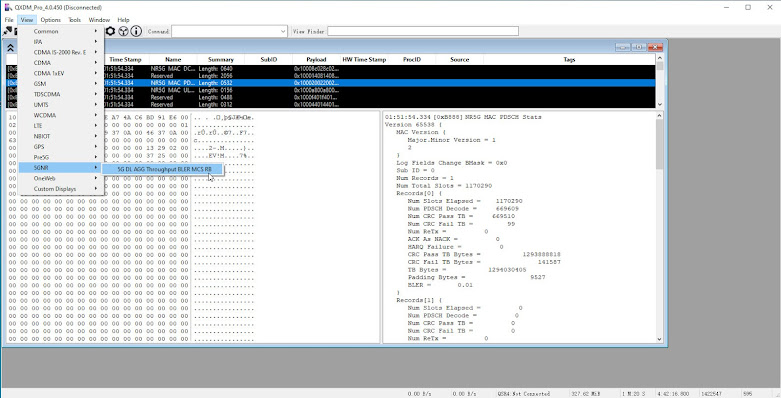Click the NR5G MAC PDSCH Stats header line
This screenshot has height=398, width=781.
pos(463,117)
